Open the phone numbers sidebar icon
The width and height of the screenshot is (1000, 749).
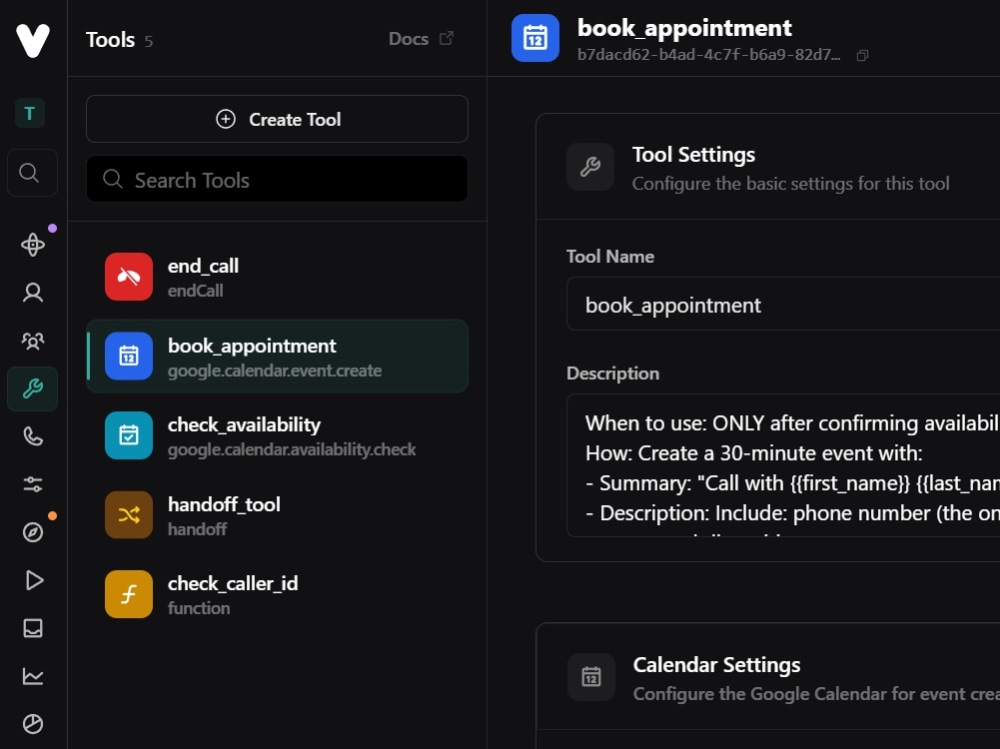coord(33,436)
